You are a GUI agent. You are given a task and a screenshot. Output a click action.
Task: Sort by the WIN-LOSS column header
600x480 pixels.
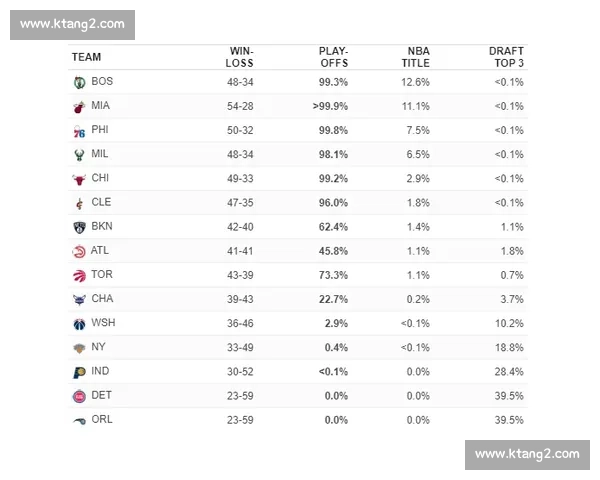pyautogui.click(x=240, y=57)
